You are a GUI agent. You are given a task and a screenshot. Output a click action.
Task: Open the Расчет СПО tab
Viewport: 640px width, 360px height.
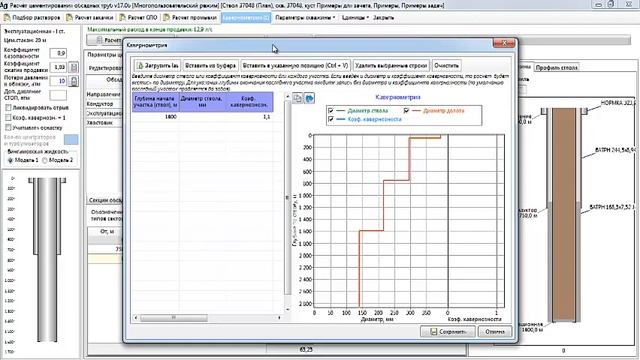[138, 18]
